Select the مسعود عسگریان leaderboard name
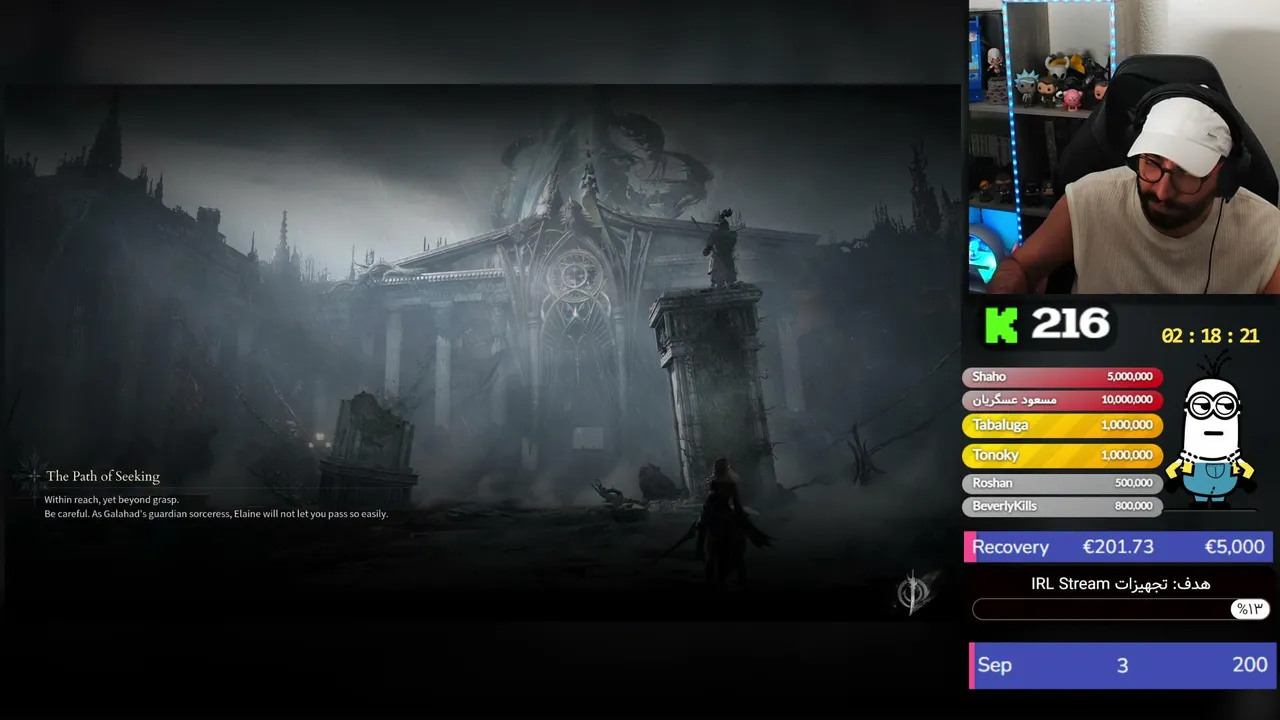This screenshot has height=720, width=1280. [1014, 400]
